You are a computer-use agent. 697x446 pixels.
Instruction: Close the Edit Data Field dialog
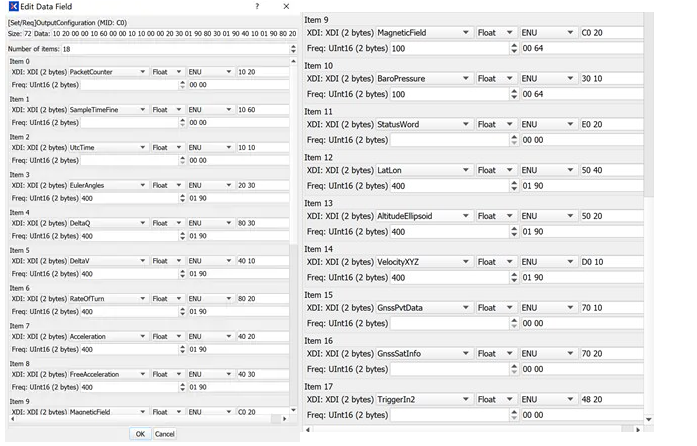click(x=289, y=8)
